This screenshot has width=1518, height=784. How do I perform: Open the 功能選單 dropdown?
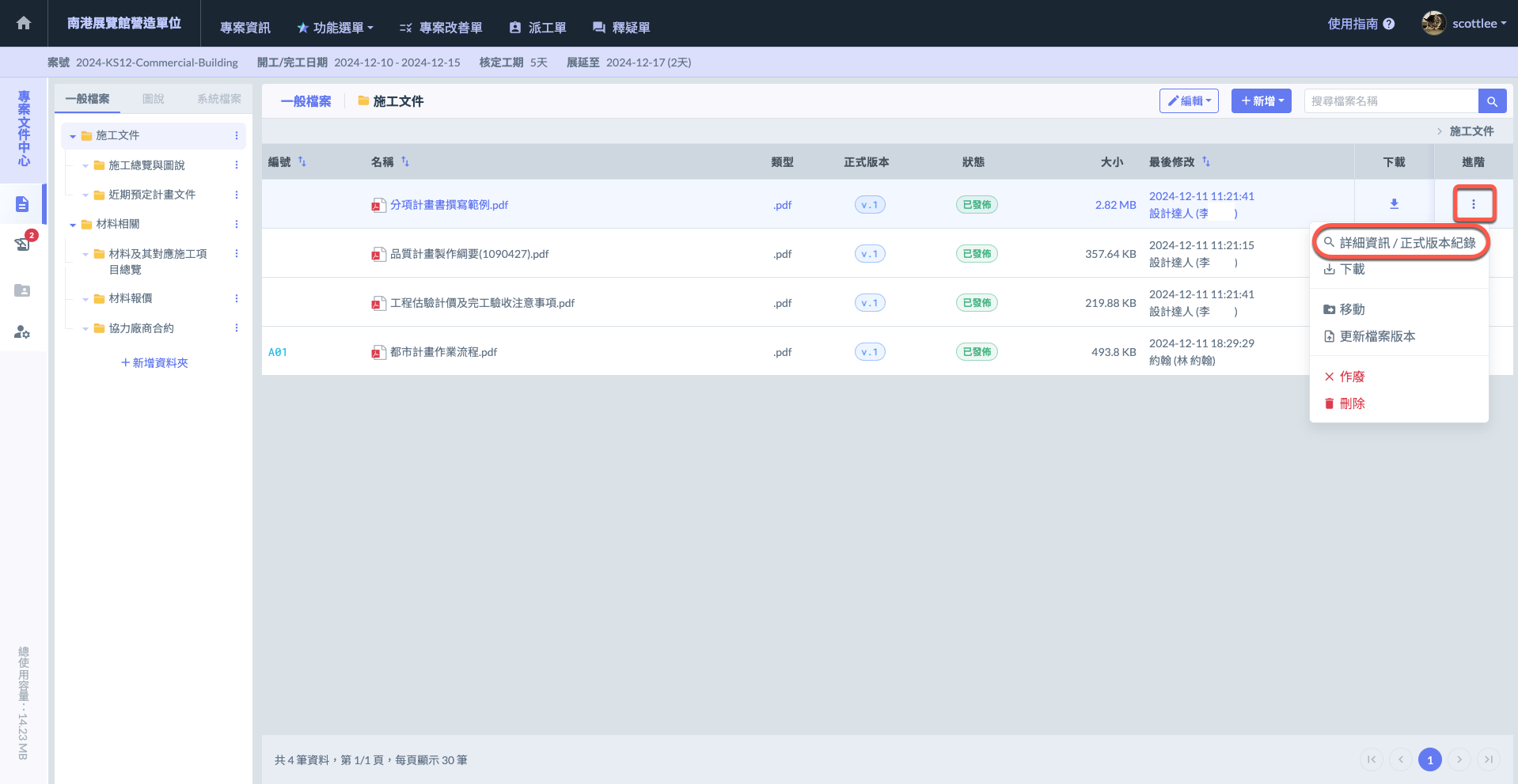[x=336, y=28]
